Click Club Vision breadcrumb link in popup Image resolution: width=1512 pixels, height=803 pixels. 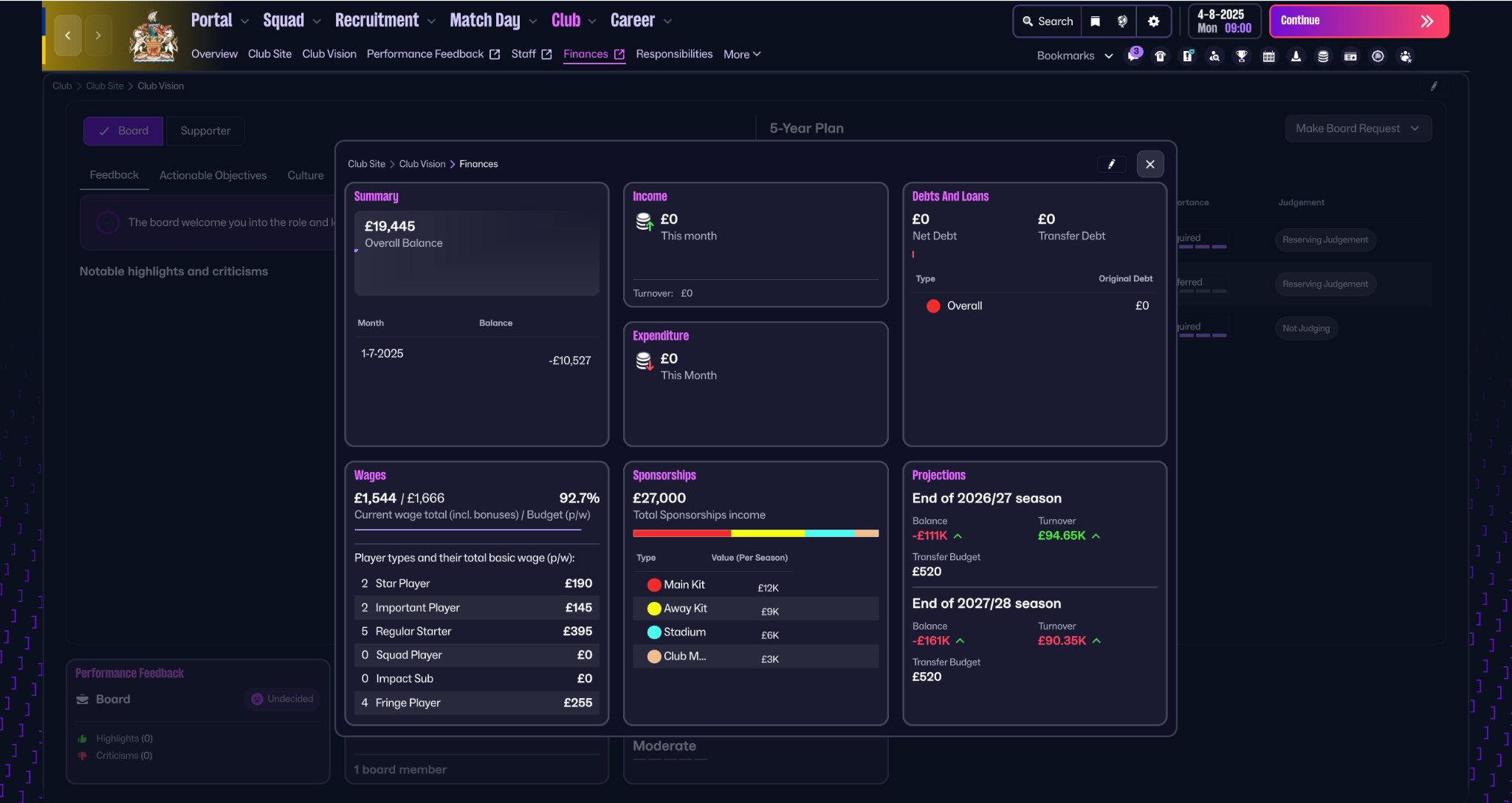(x=422, y=164)
